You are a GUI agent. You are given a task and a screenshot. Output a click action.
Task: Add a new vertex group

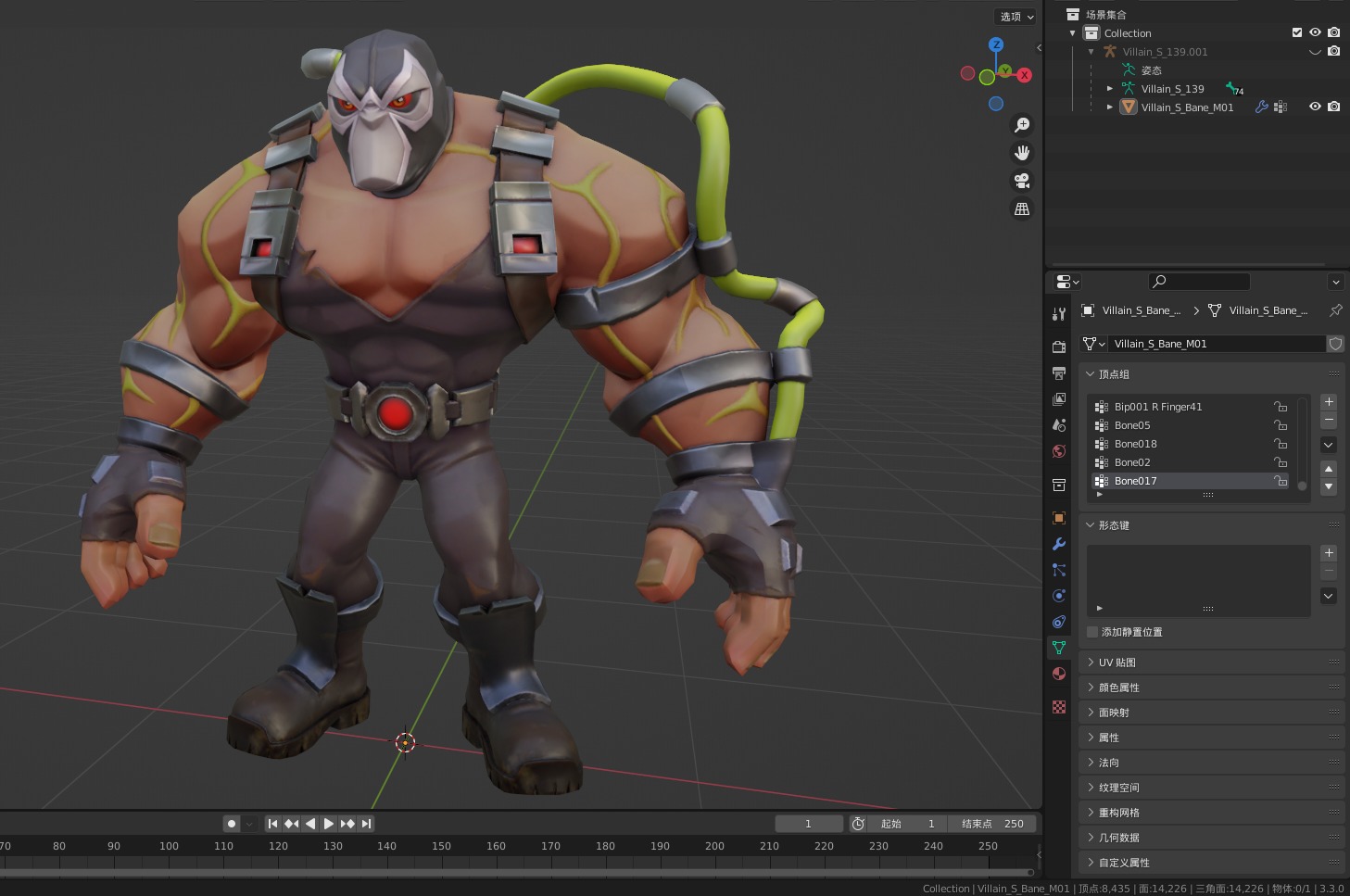click(1329, 402)
